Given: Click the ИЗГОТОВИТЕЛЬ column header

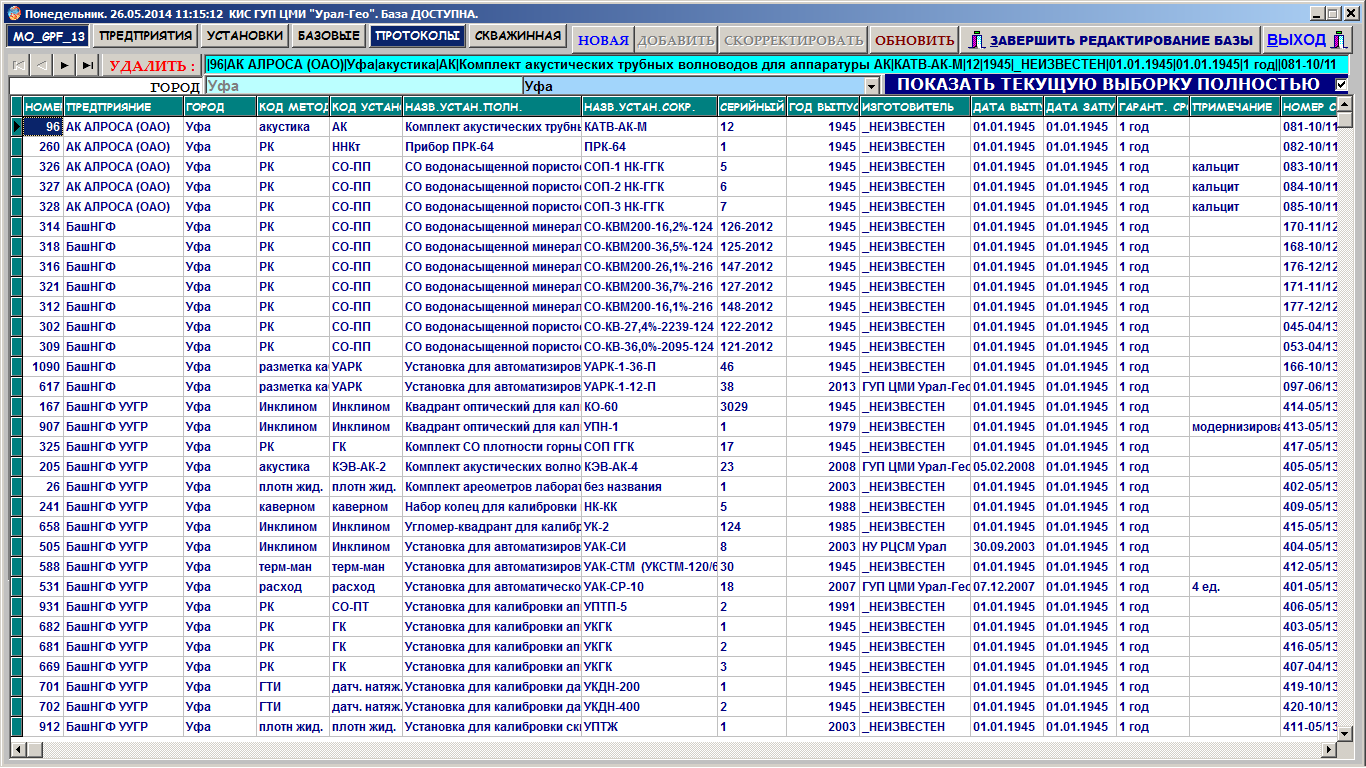Looking at the screenshot, I should pos(914,107).
